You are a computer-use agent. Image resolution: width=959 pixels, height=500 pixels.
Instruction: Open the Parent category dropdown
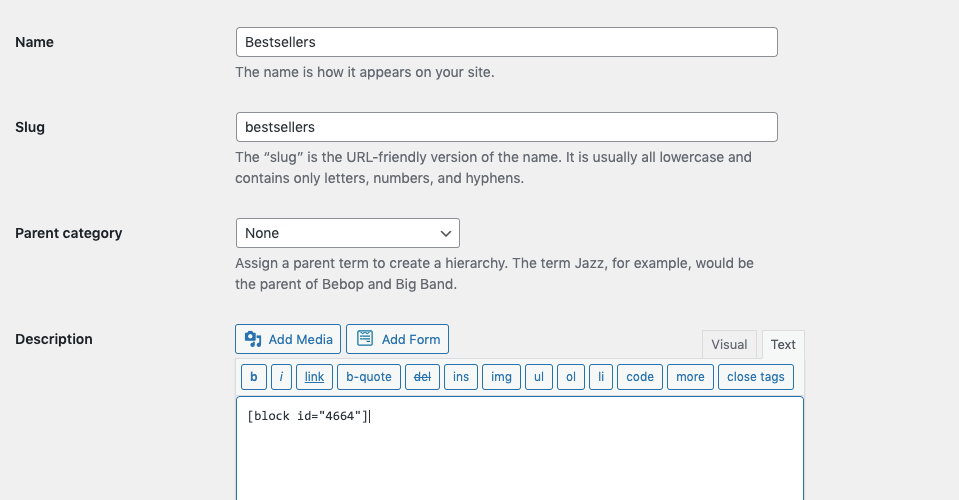pos(348,233)
